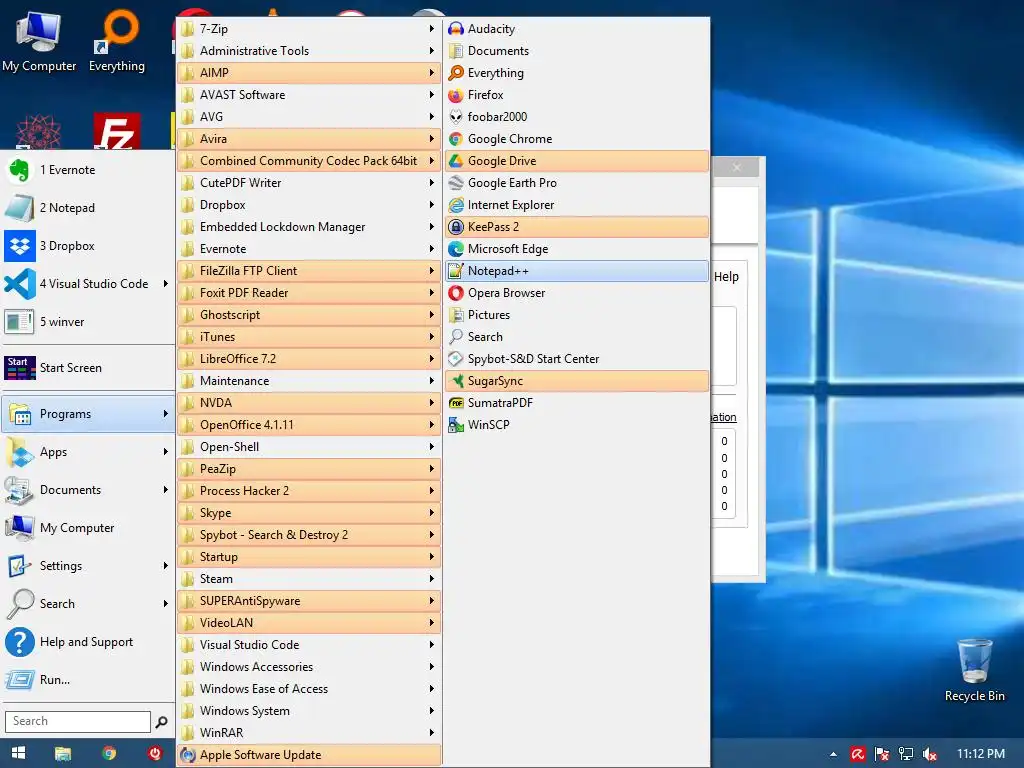Screen dimensions: 1024x768
Task: Expand the Open-Shell folder
Action: 309,447
